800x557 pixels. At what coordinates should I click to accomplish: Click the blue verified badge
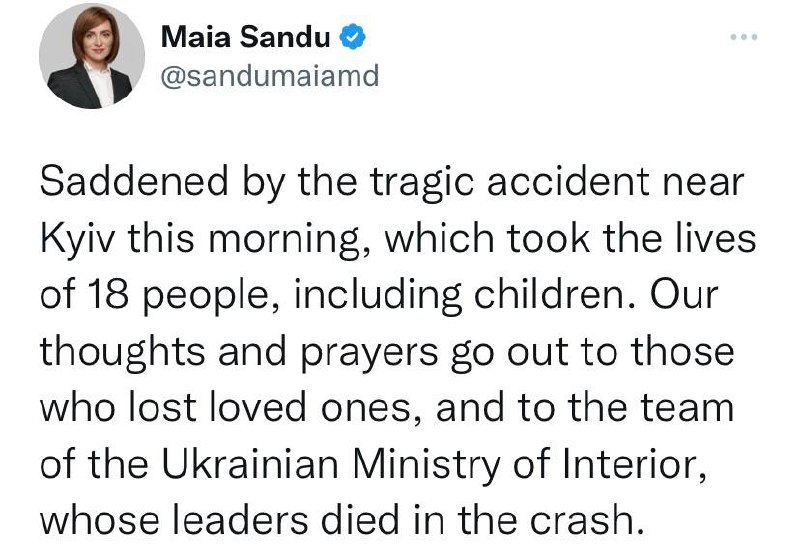click(353, 39)
